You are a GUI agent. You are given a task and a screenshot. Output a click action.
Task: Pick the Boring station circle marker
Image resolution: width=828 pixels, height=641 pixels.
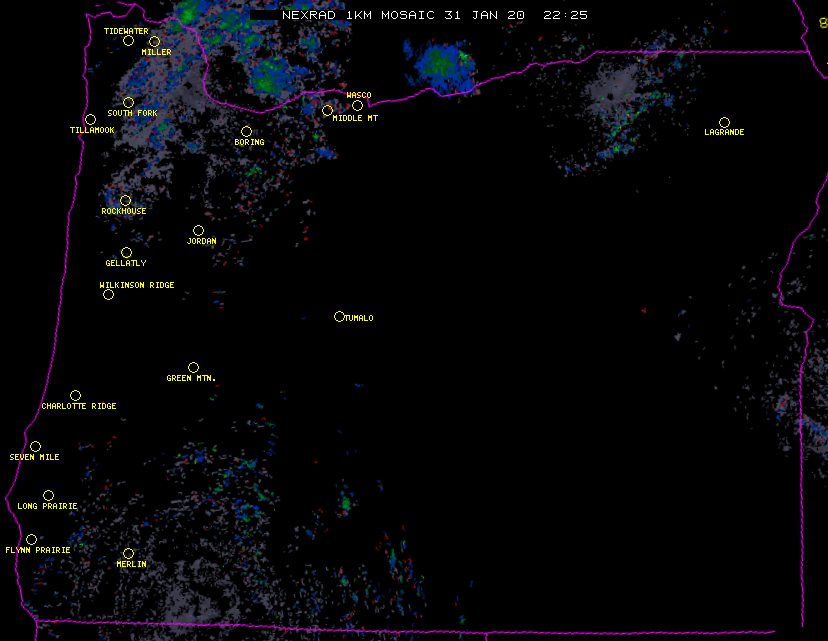point(246,131)
